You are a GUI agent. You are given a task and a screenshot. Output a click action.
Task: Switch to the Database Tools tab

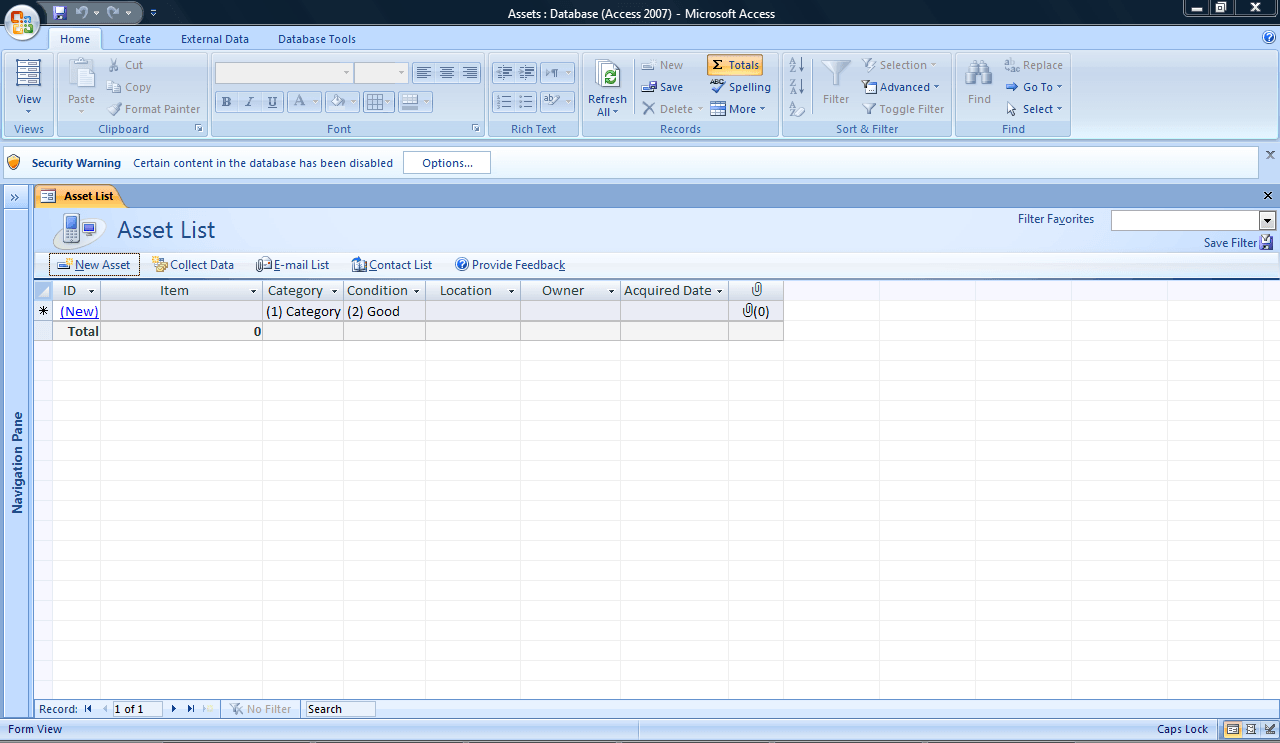point(317,39)
